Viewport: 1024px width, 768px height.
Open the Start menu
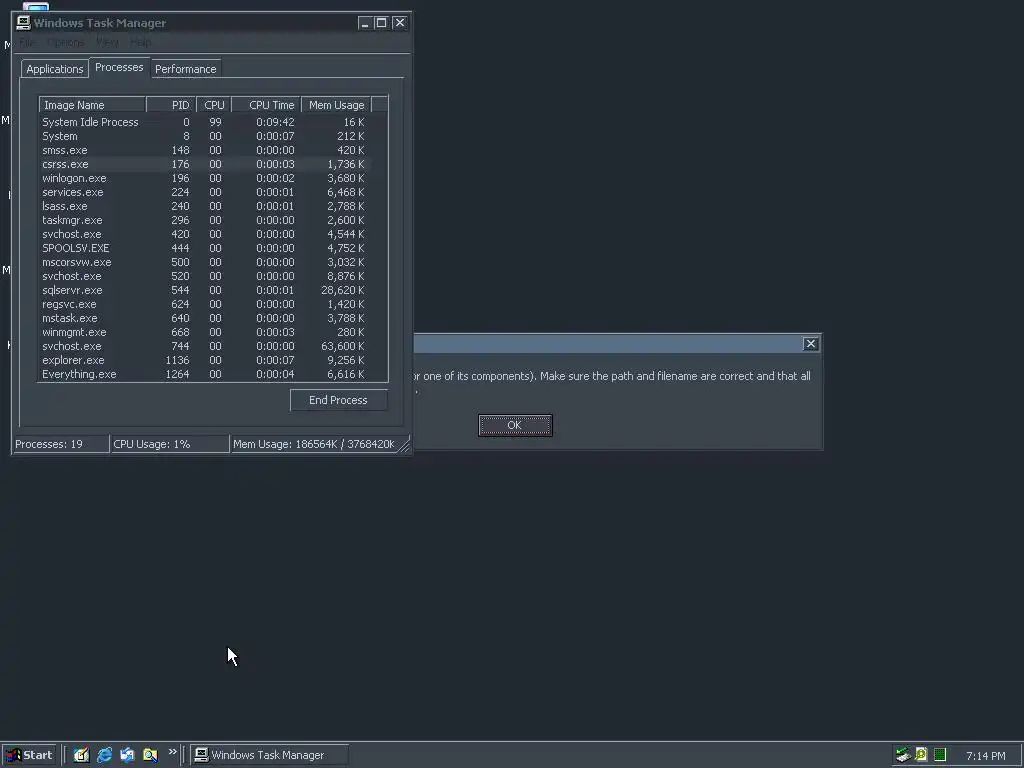tap(29, 755)
